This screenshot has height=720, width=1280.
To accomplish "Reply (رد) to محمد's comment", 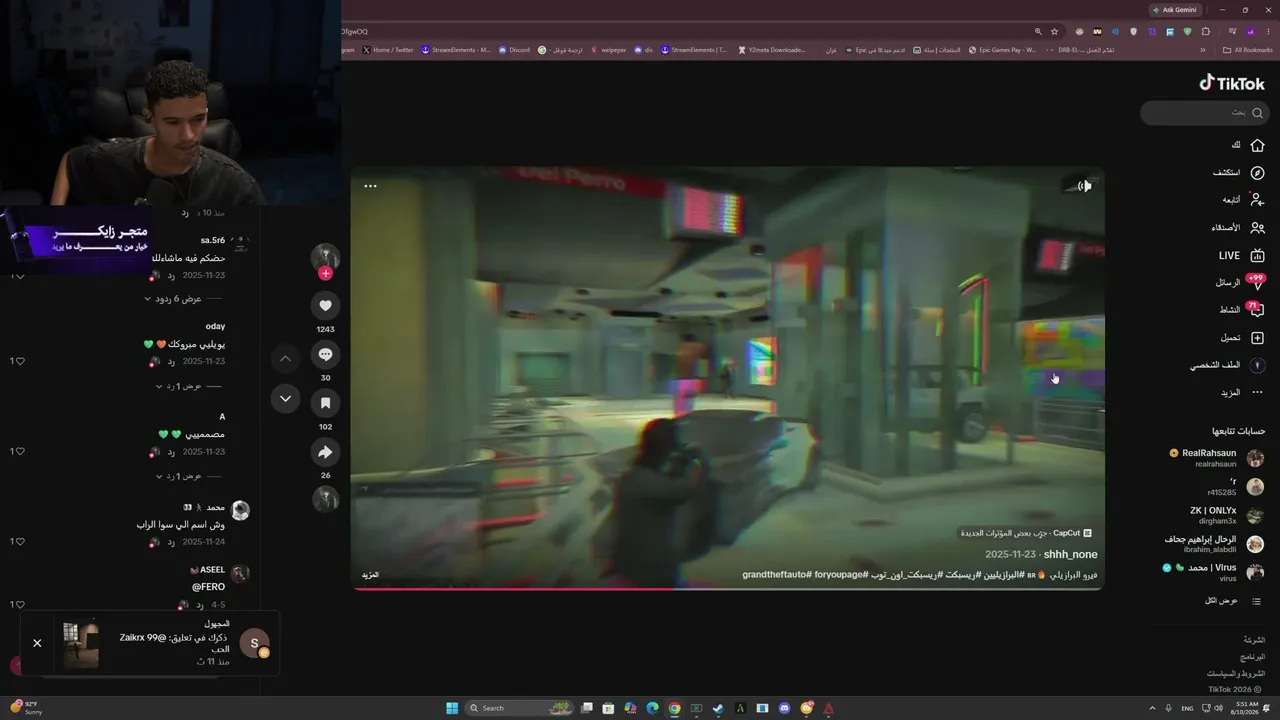I will point(171,542).
